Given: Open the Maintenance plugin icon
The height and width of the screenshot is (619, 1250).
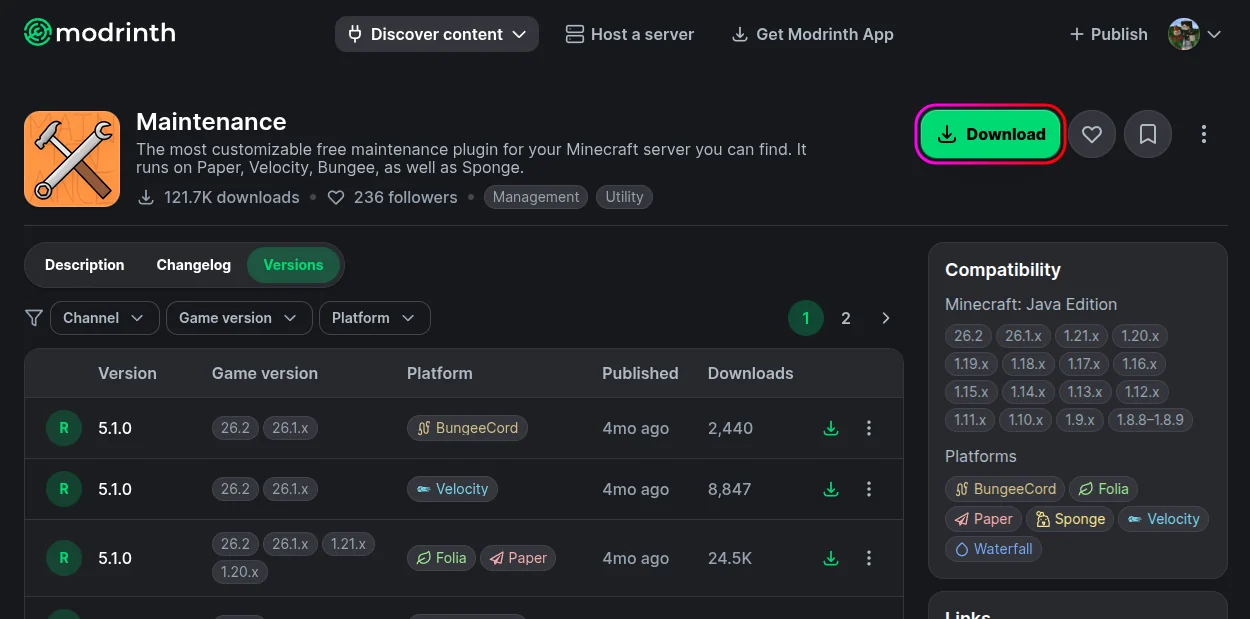Looking at the screenshot, I should (x=72, y=159).
